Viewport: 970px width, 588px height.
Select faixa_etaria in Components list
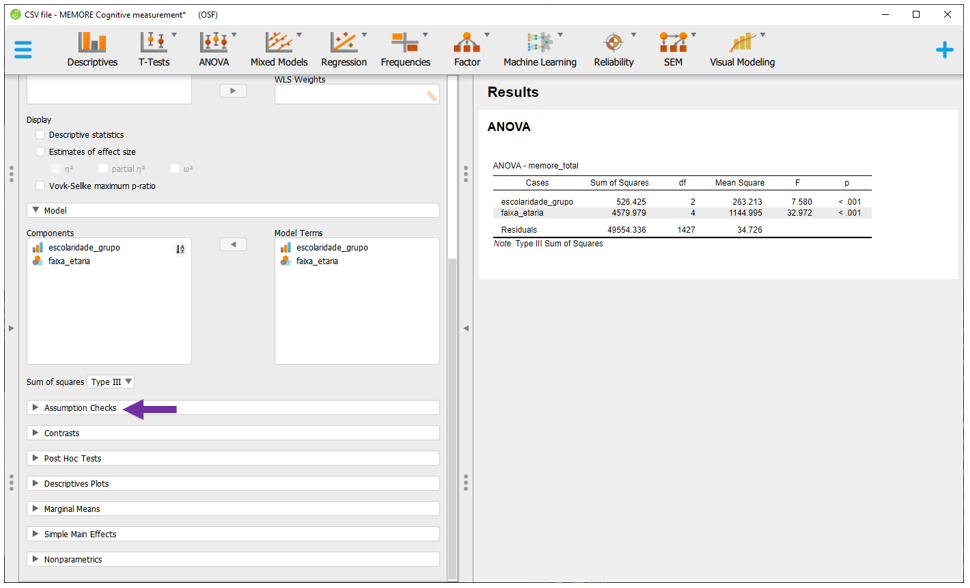pos(68,261)
